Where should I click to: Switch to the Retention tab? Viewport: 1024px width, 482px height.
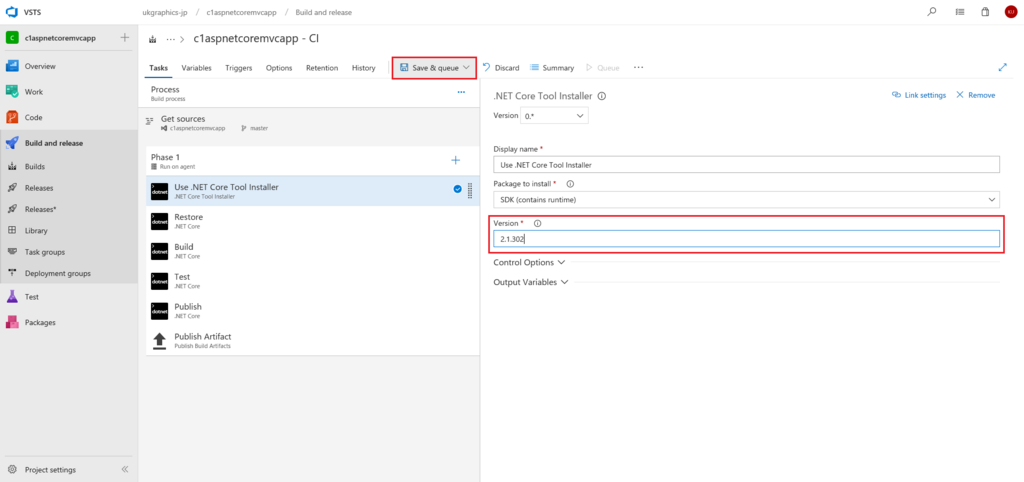(322, 68)
